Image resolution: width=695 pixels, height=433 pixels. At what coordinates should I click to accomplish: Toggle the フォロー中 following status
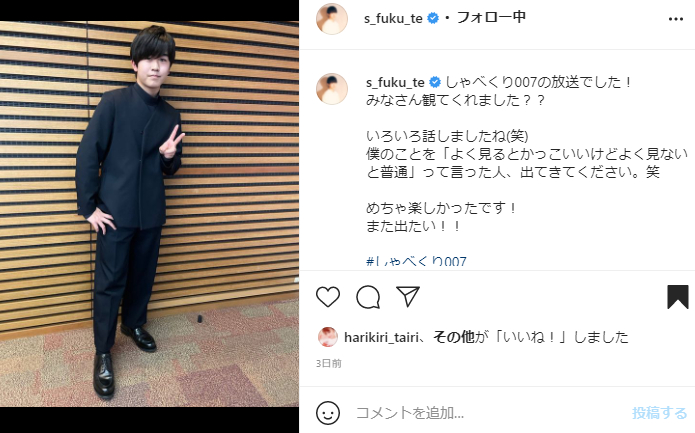(491, 18)
